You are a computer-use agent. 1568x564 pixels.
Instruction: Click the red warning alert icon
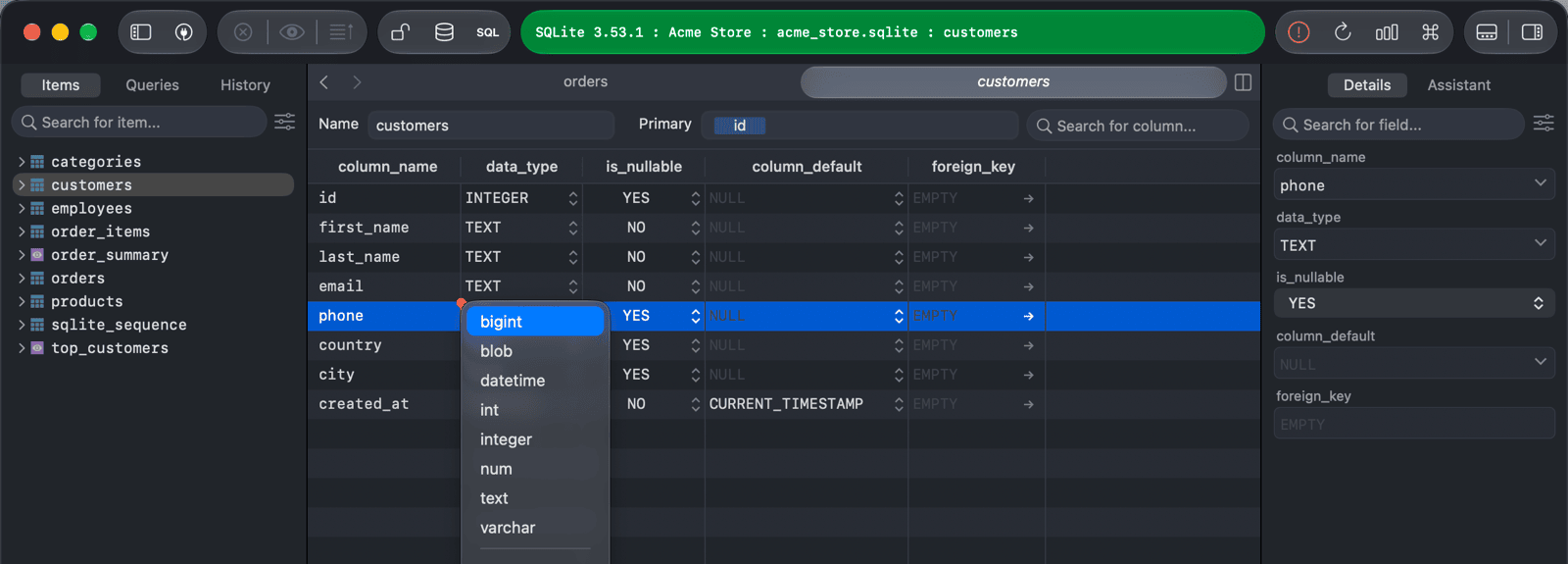click(1298, 32)
